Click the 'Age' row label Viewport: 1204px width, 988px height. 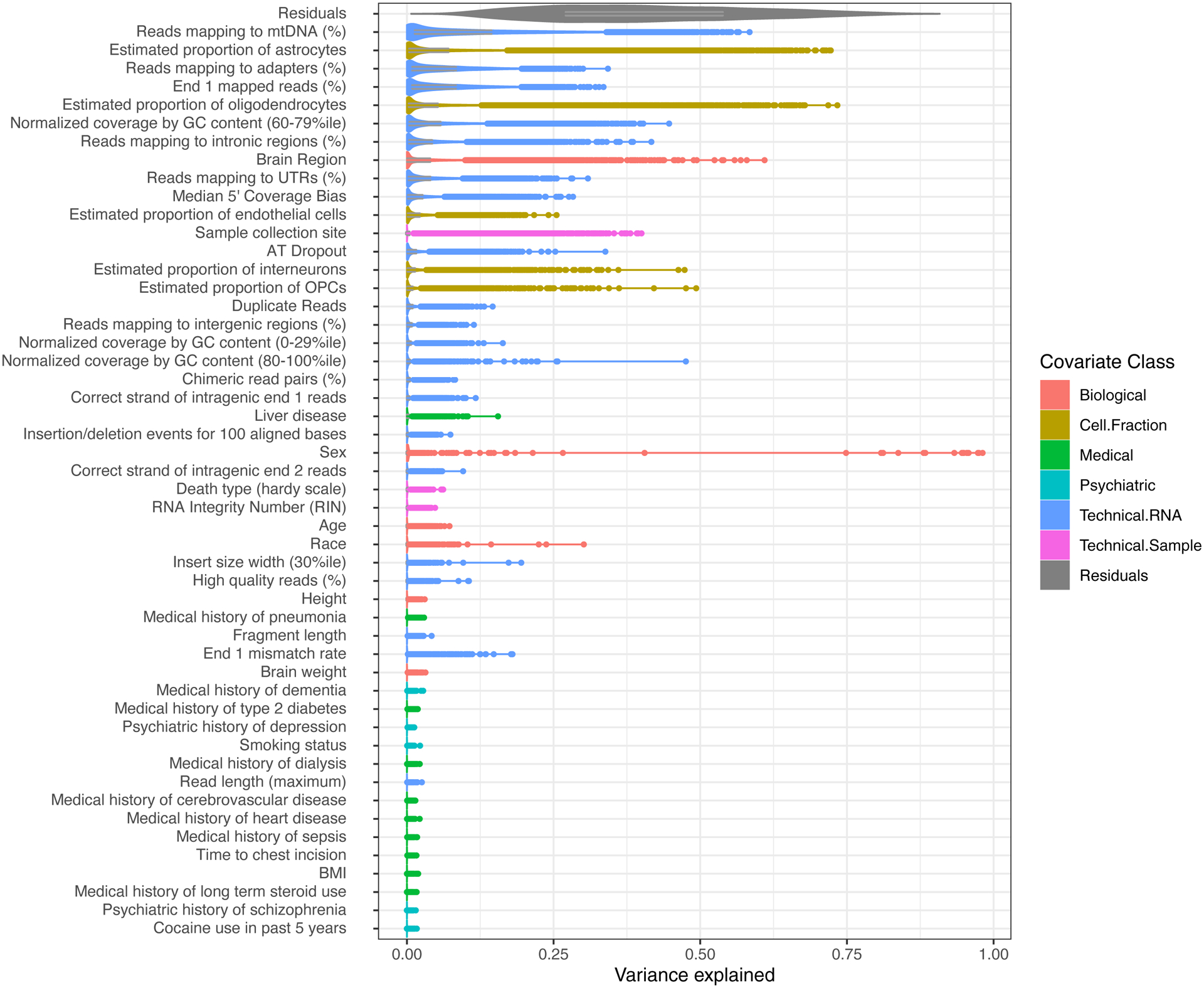(x=332, y=525)
